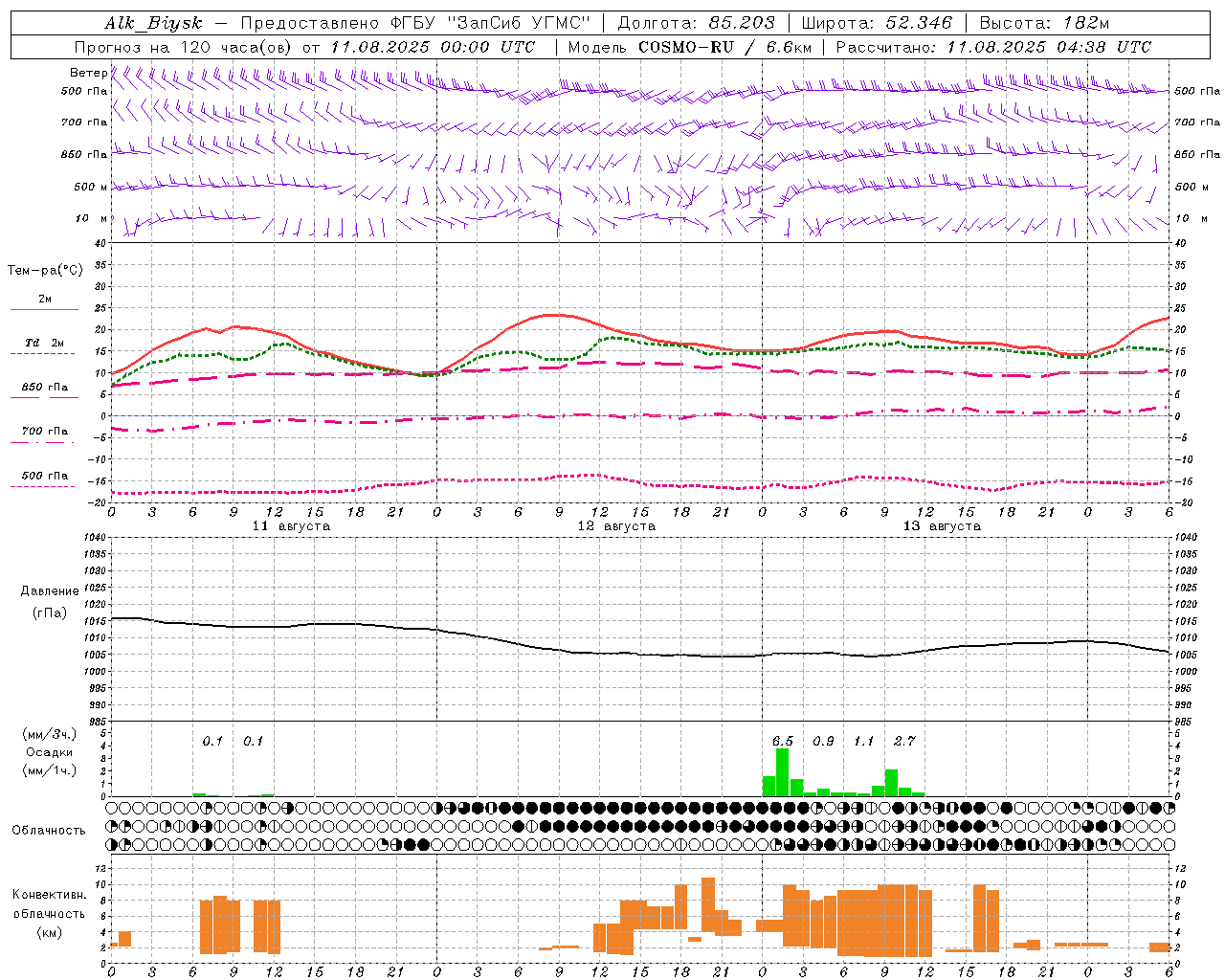Select the 1.1 precipitation value
The height and width of the screenshot is (980, 1225).
click(864, 741)
